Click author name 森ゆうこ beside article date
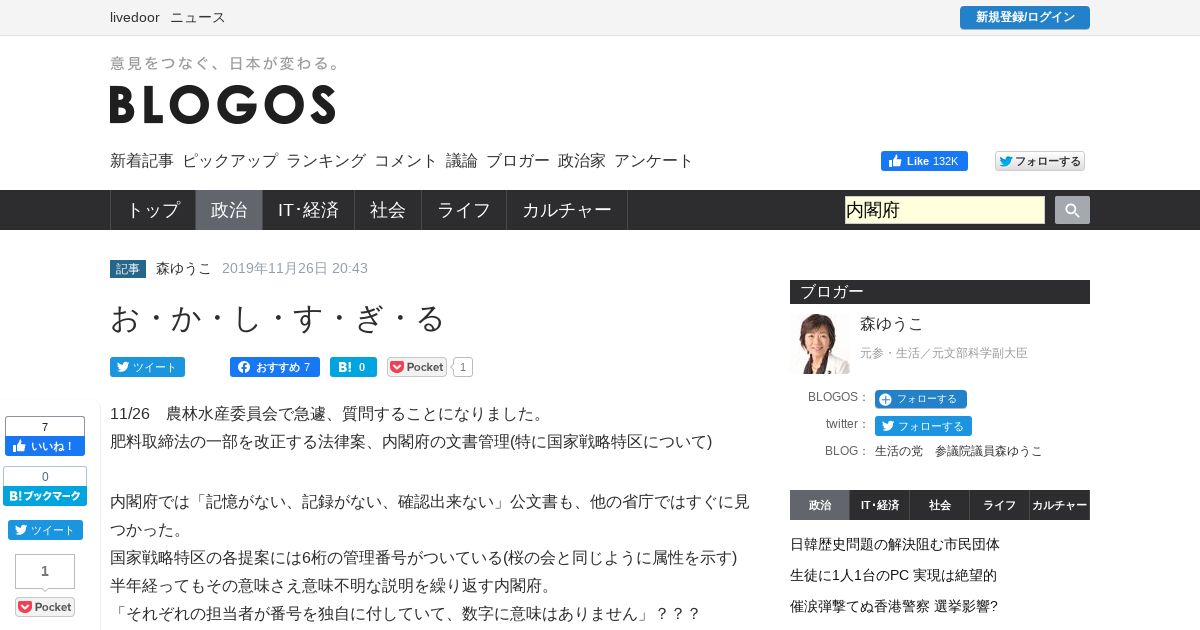 pos(184,268)
